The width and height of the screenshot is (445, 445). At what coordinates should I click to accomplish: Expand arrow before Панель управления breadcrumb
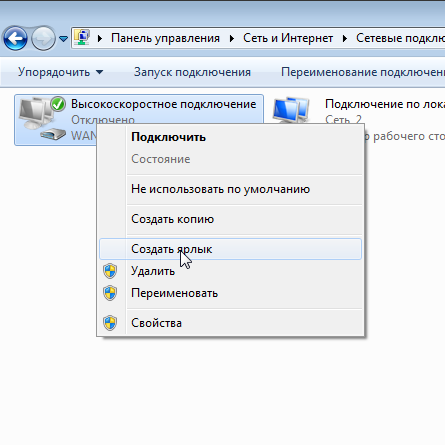tap(100, 38)
